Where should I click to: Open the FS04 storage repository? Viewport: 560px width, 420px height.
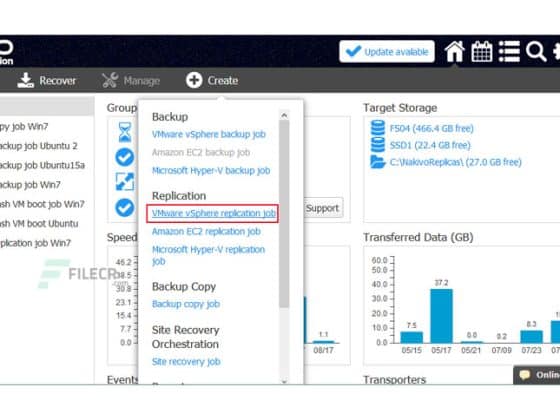[x=431, y=128]
